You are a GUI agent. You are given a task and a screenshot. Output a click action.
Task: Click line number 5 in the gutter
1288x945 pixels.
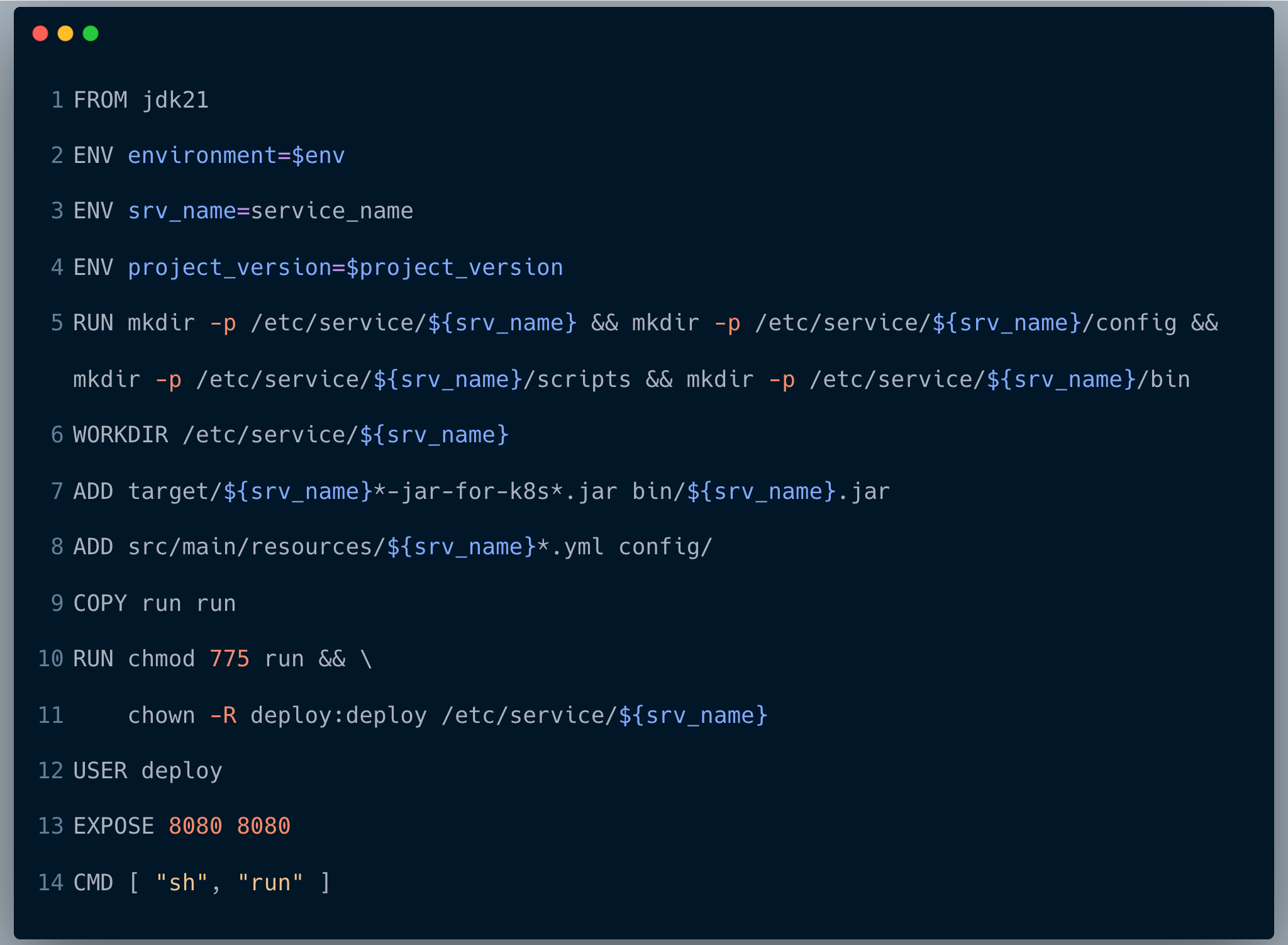pyautogui.click(x=57, y=323)
